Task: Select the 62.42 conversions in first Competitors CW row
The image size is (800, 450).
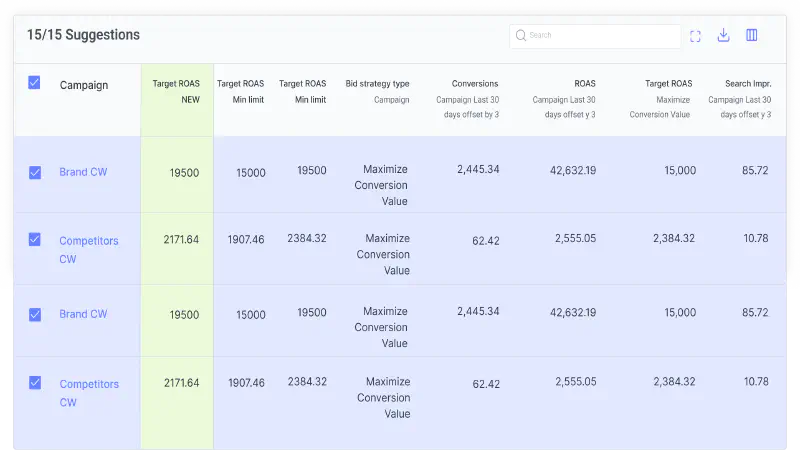Action: 486,241
